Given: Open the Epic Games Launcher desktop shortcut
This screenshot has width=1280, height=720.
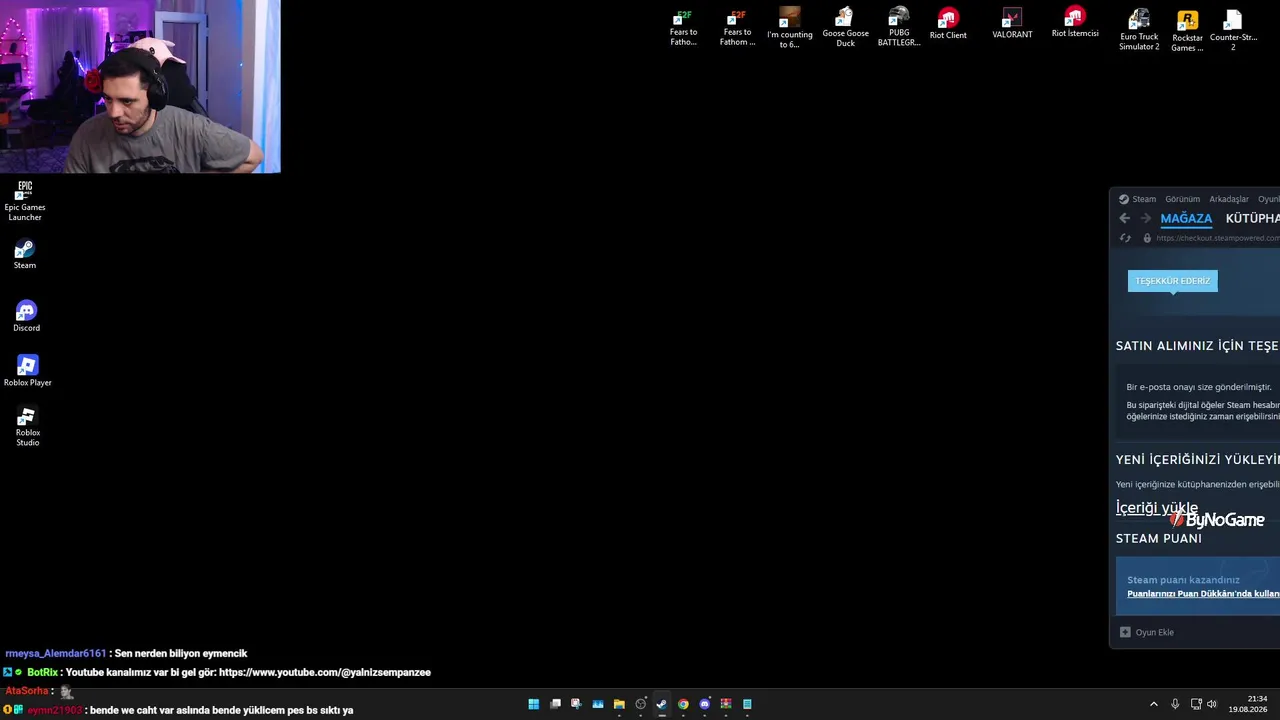Looking at the screenshot, I should 25,200.
